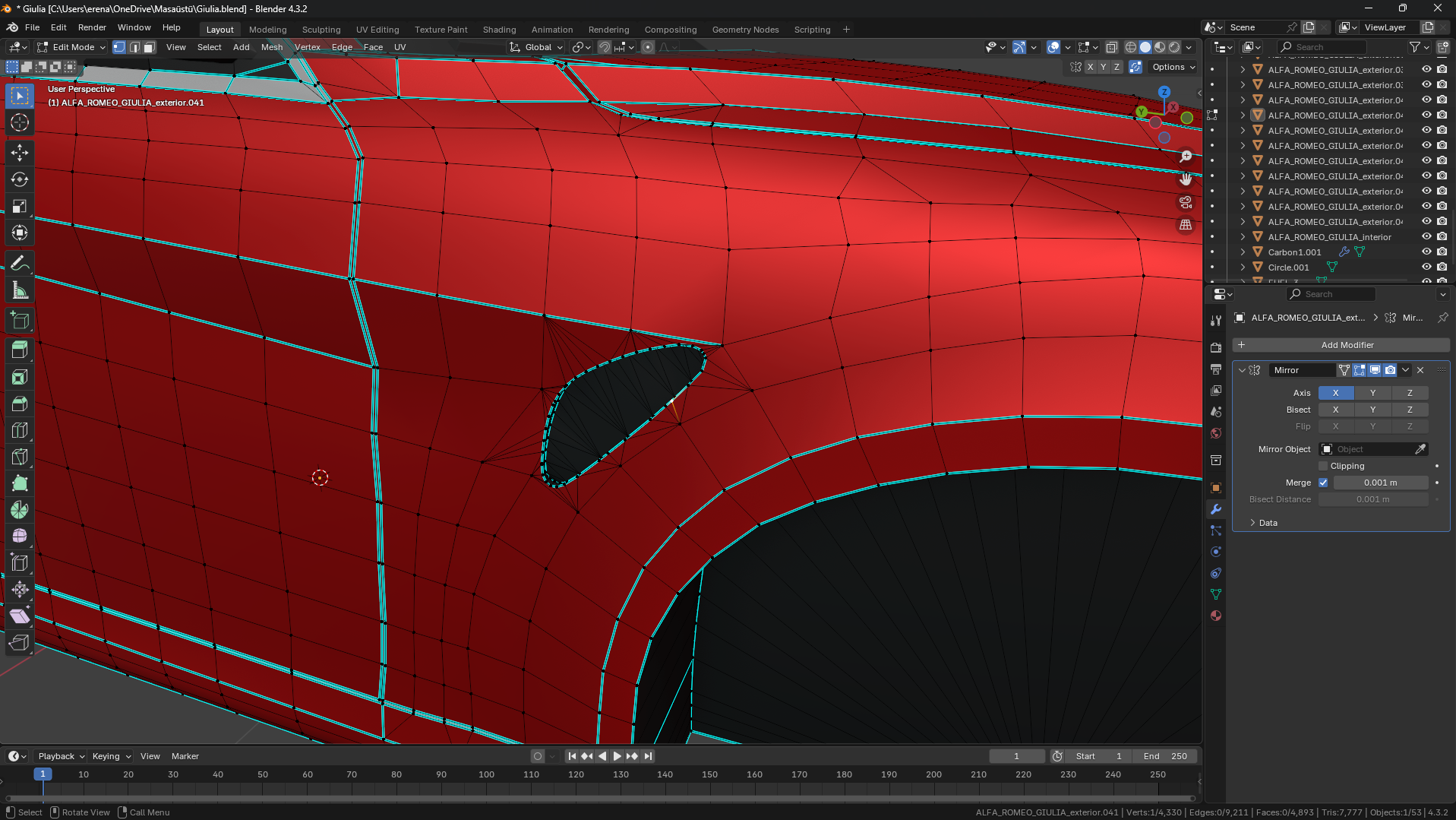Click the Merge distance value field
This screenshot has height=820, width=1456.
(x=1380, y=483)
